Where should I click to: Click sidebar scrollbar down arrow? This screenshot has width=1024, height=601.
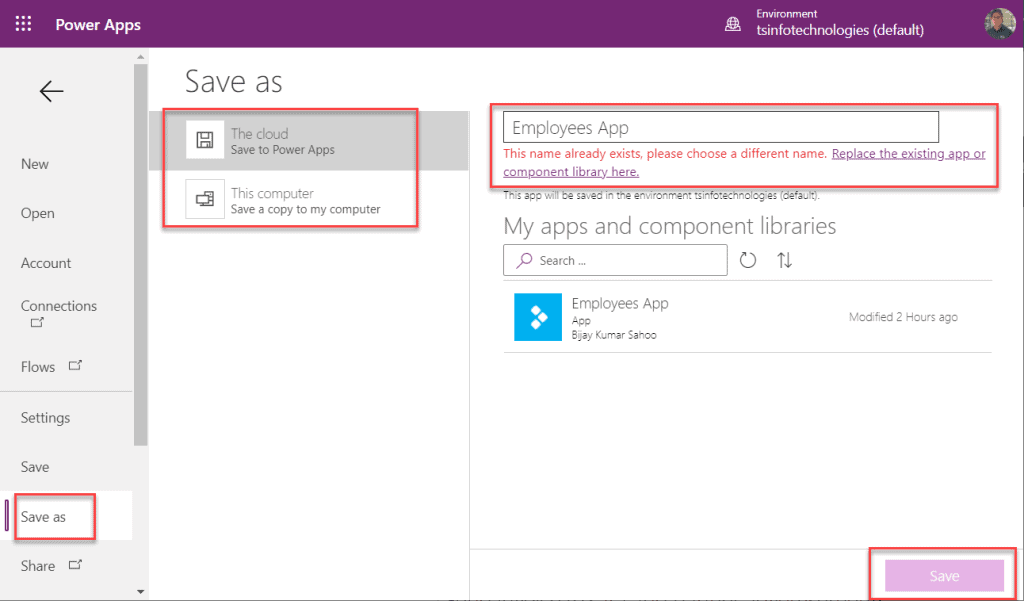coord(140,591)
